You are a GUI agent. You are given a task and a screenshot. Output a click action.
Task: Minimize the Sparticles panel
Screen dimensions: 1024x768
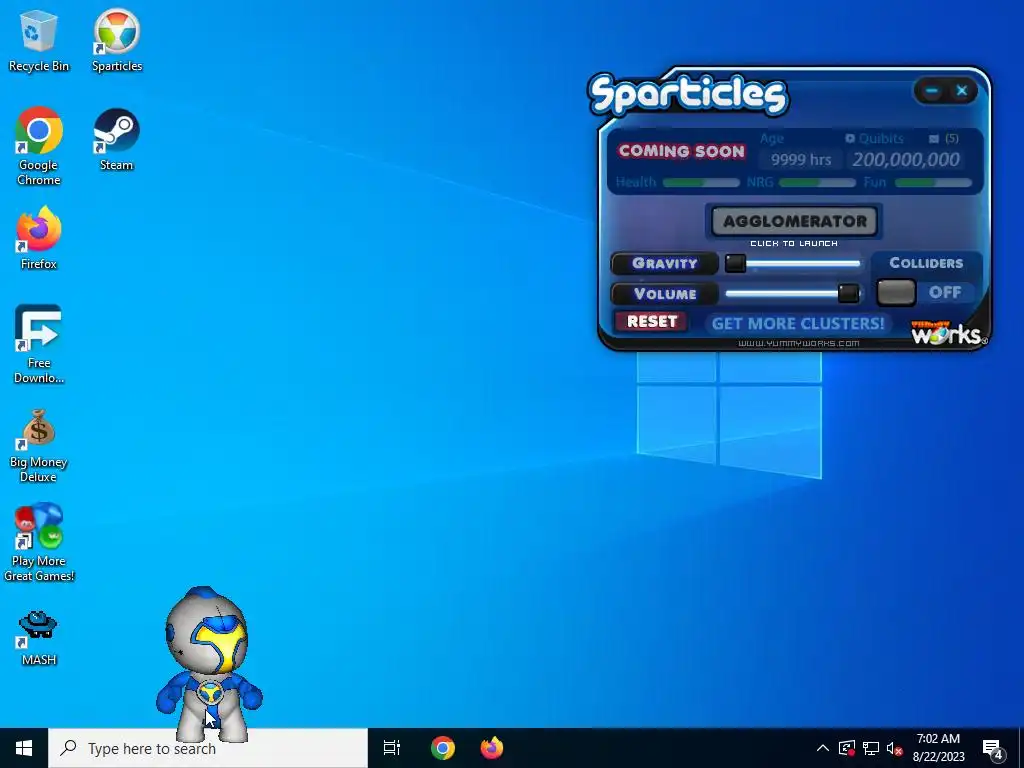pyautogui.click(x=931, y=91)
